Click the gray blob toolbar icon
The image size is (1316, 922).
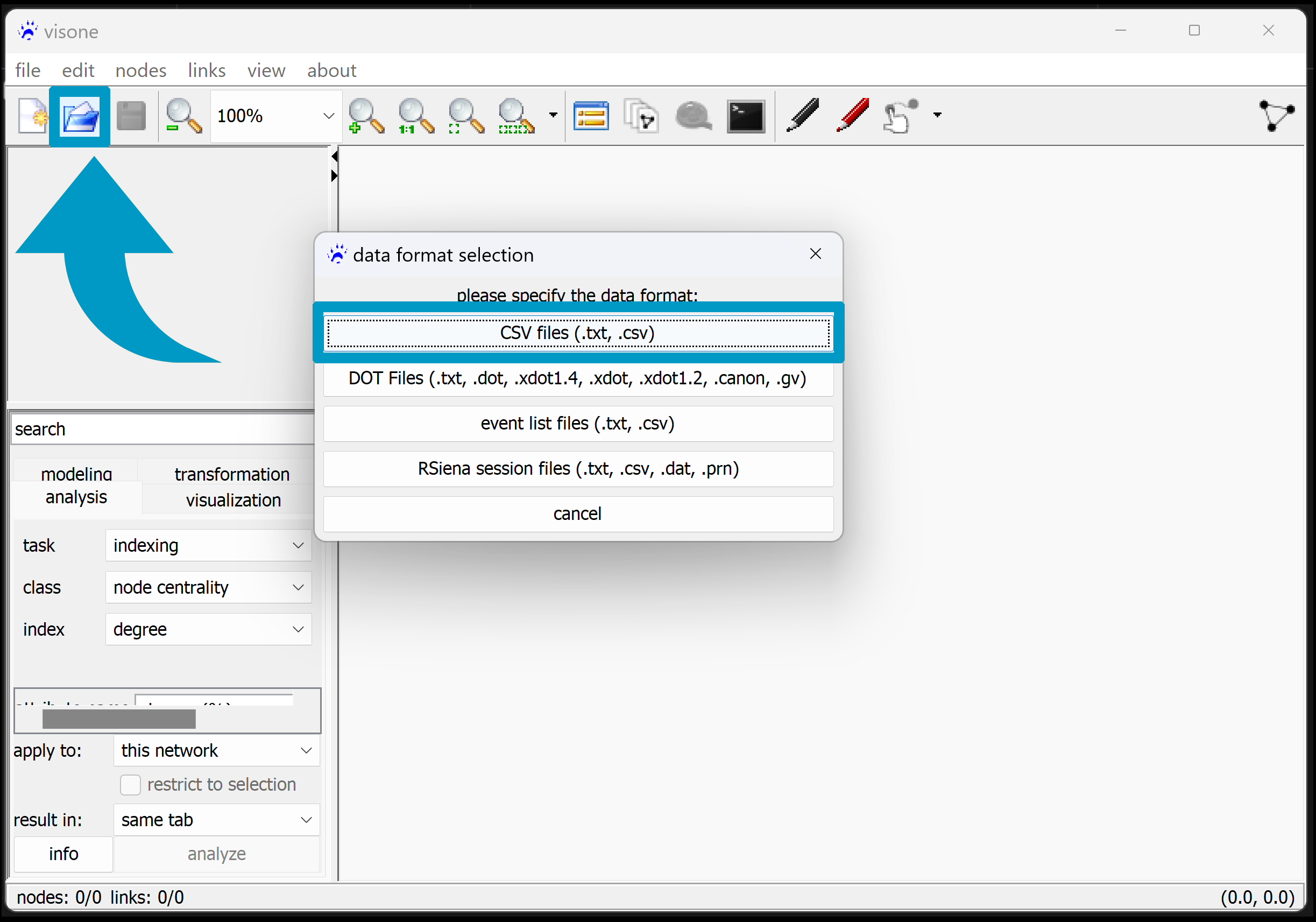pyautogui.click(x=694, y=116)
